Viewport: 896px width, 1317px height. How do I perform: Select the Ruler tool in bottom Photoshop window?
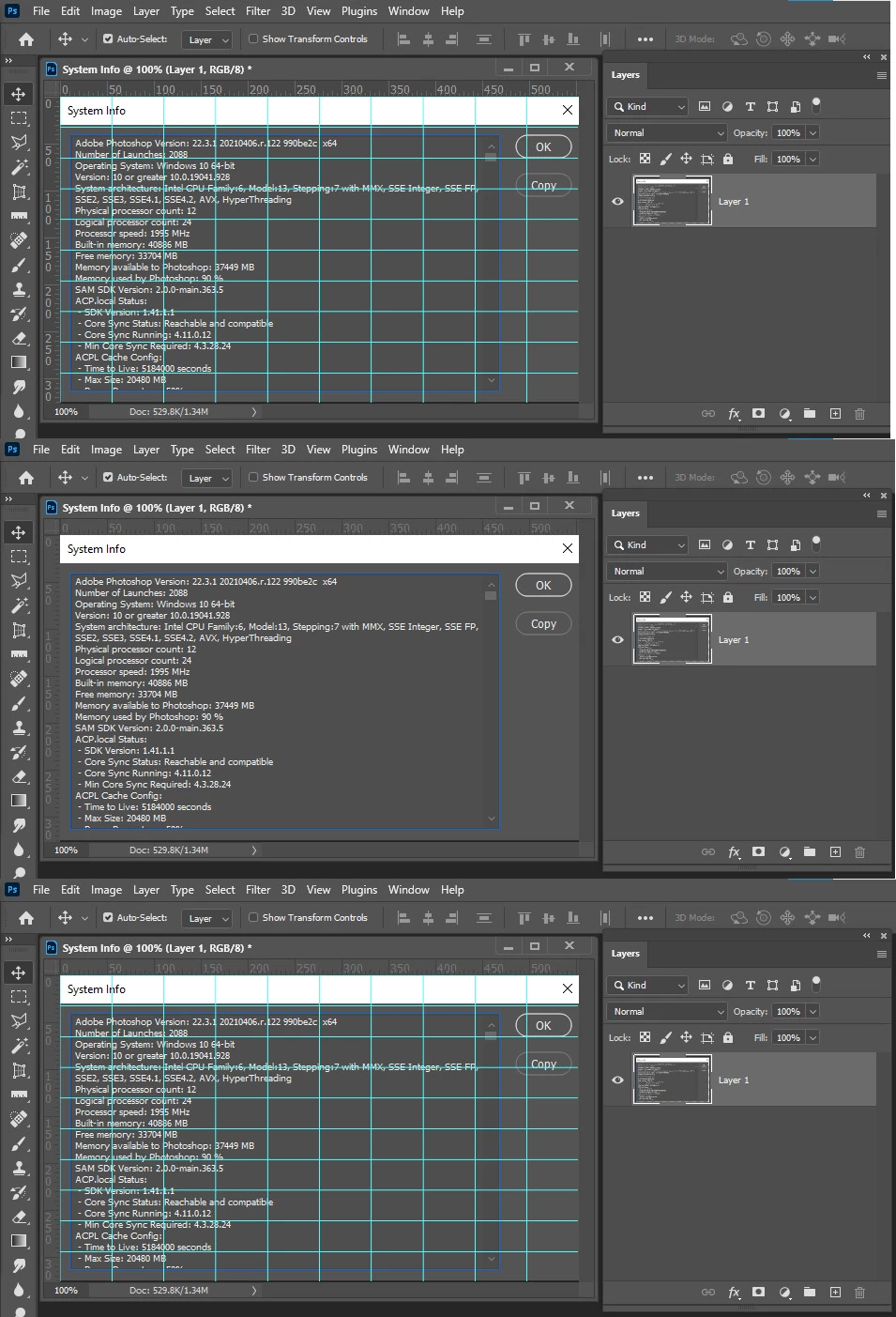[x=19, y=1095]
